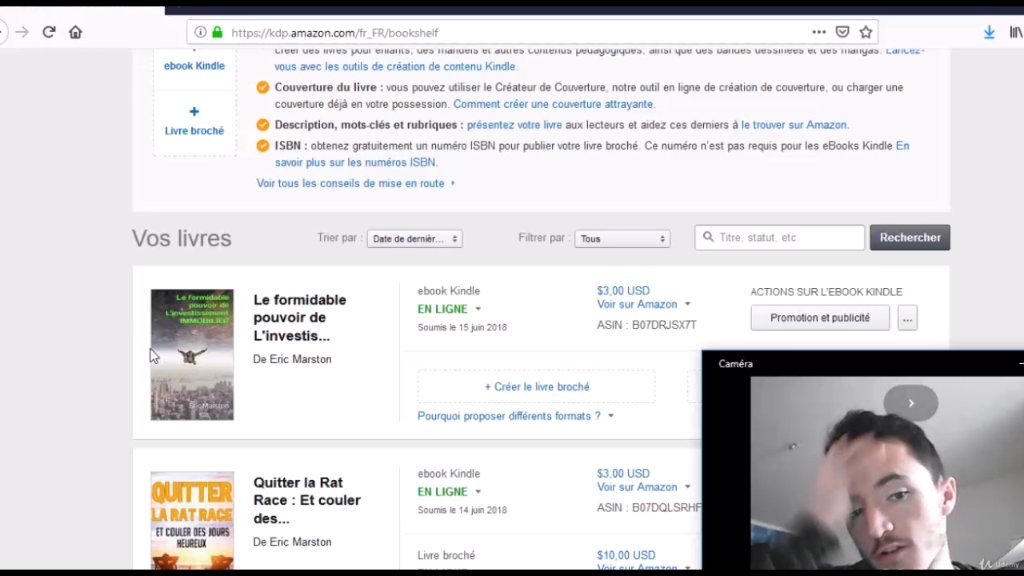This screenshot has height=576, width=1024.
Task: Open site information icon in address bar
Action: pos(200,32)
